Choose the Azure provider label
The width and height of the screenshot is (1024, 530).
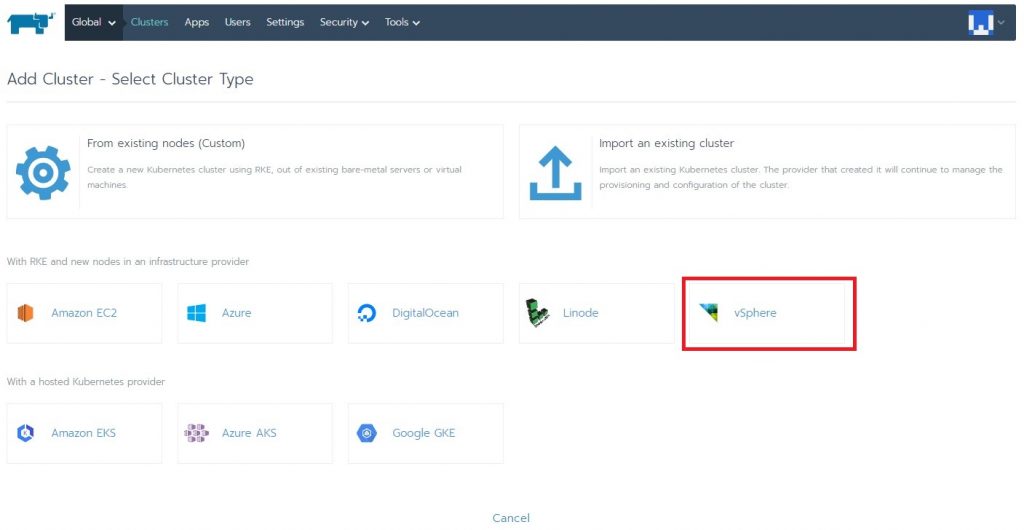[x=236, y=313]
